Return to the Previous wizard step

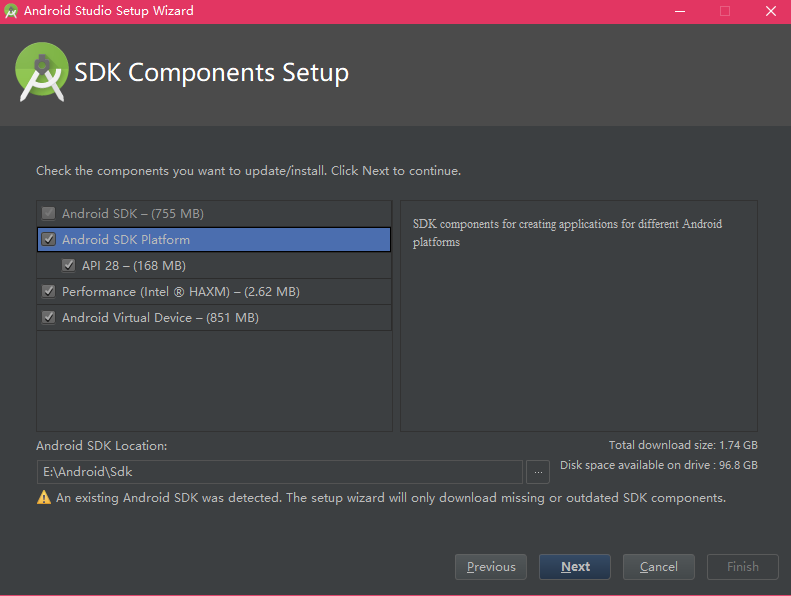point(491,567)
